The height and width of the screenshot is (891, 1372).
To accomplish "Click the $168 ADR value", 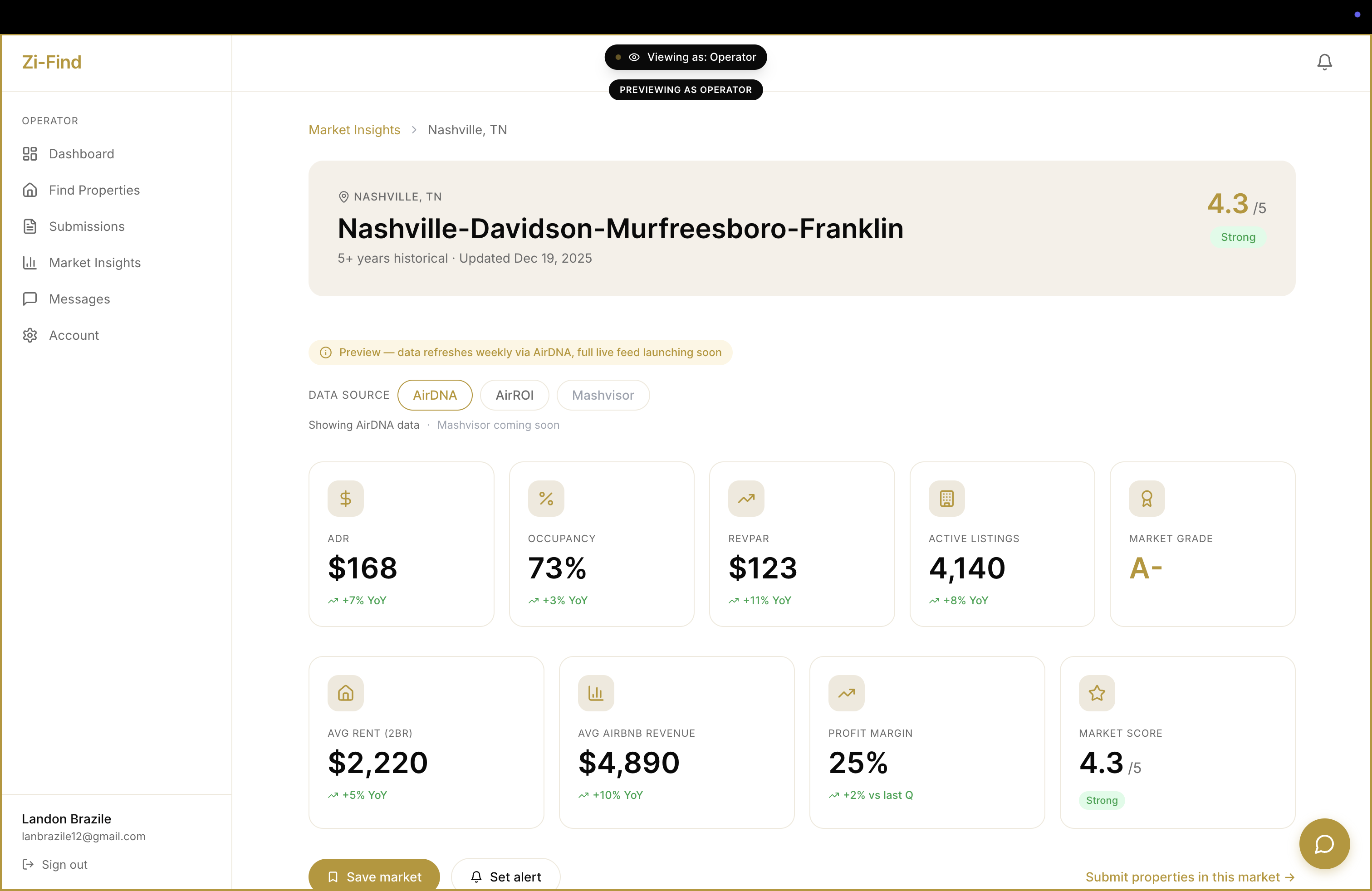I will 363,568.
